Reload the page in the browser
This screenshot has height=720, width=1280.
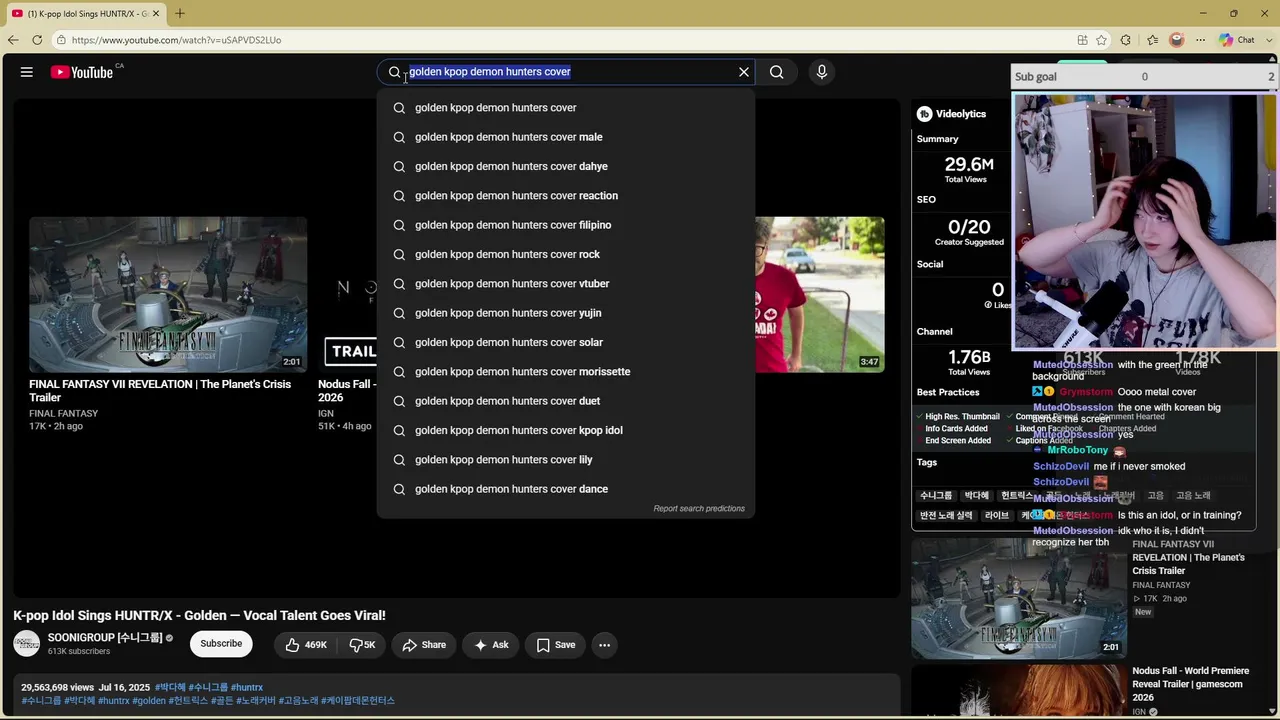(x=37, y=40)
